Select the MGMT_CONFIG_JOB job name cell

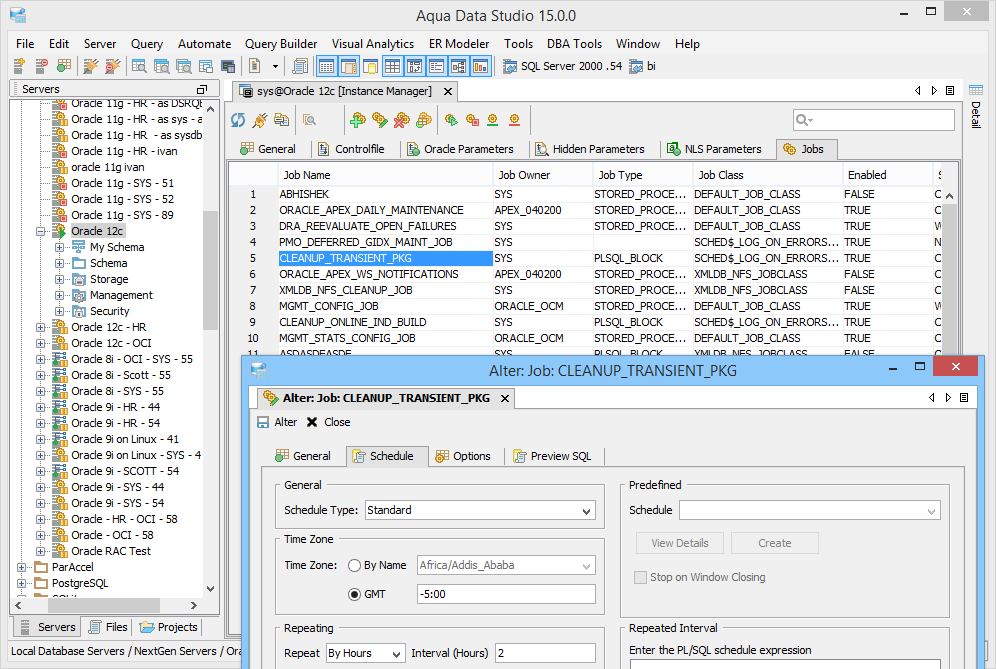pyautogui.click(x=386, y=306)
